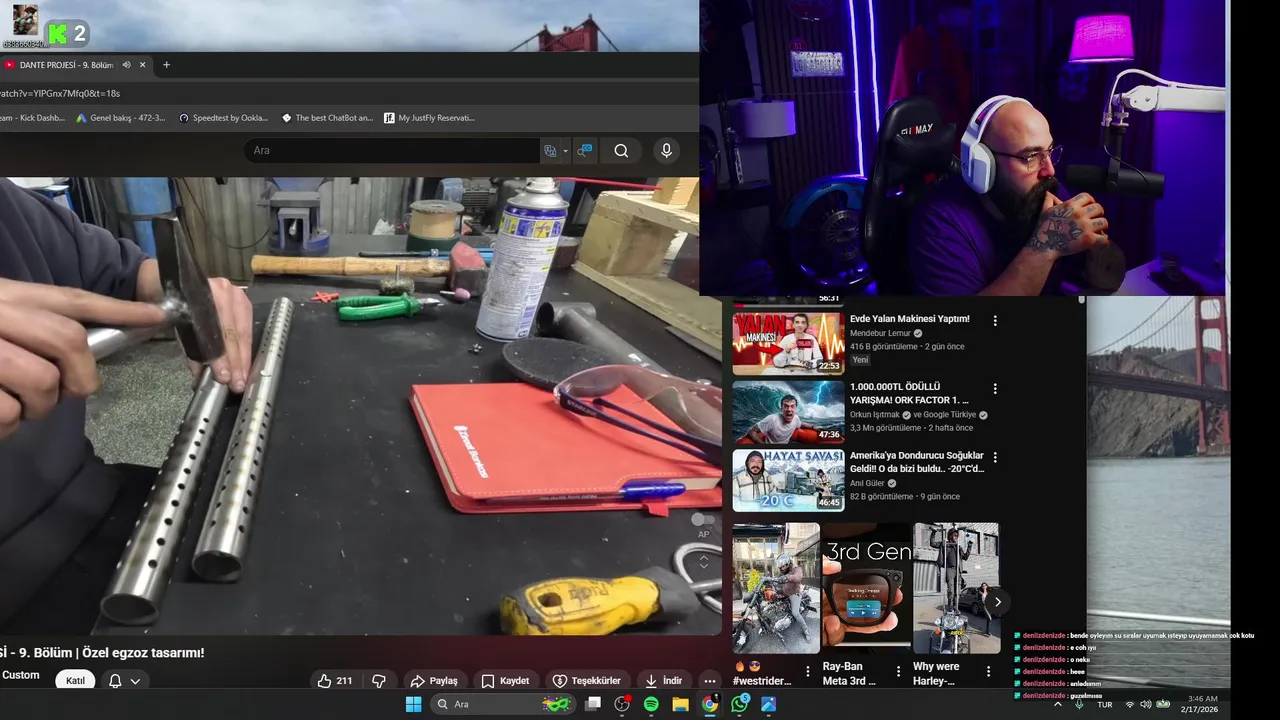Open Task View on the taskbar
Screen dimensions: 1280x720
pyautogui.click(x=593, y=704)
